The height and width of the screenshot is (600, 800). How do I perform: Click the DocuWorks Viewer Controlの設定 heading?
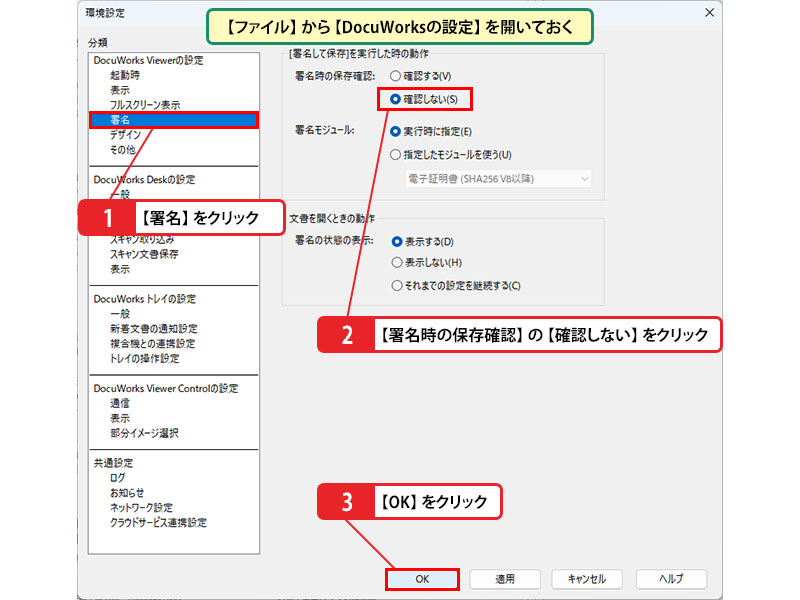coord(166,388)
